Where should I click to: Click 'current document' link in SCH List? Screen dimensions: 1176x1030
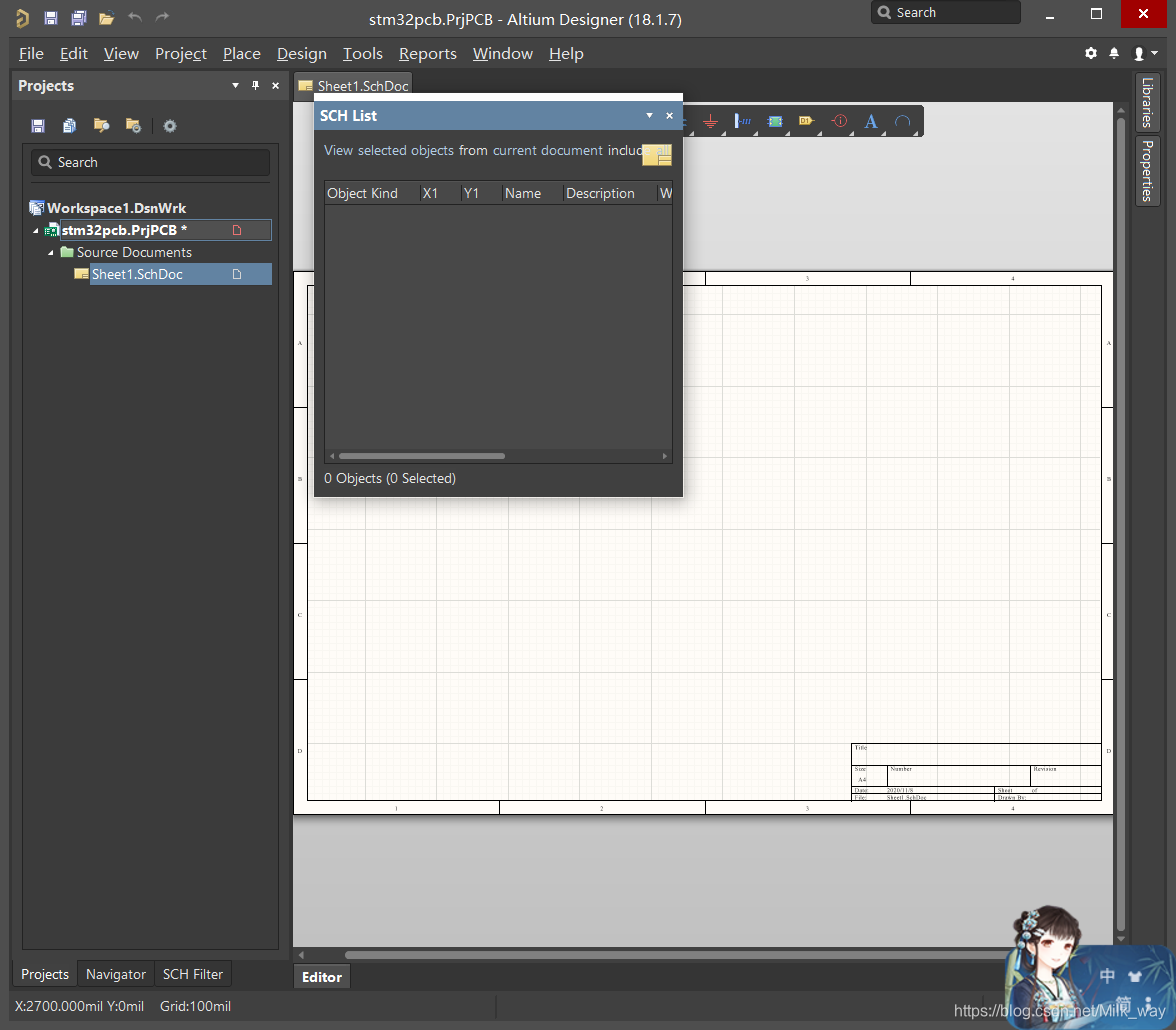pyautogui.click(x=548, y=151)
